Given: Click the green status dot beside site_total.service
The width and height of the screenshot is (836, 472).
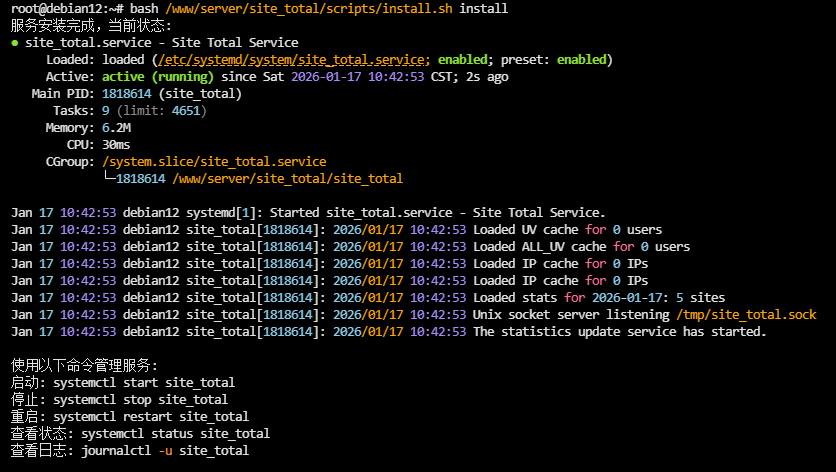Looking at the screenshot, I should click(x=15, y=43).
